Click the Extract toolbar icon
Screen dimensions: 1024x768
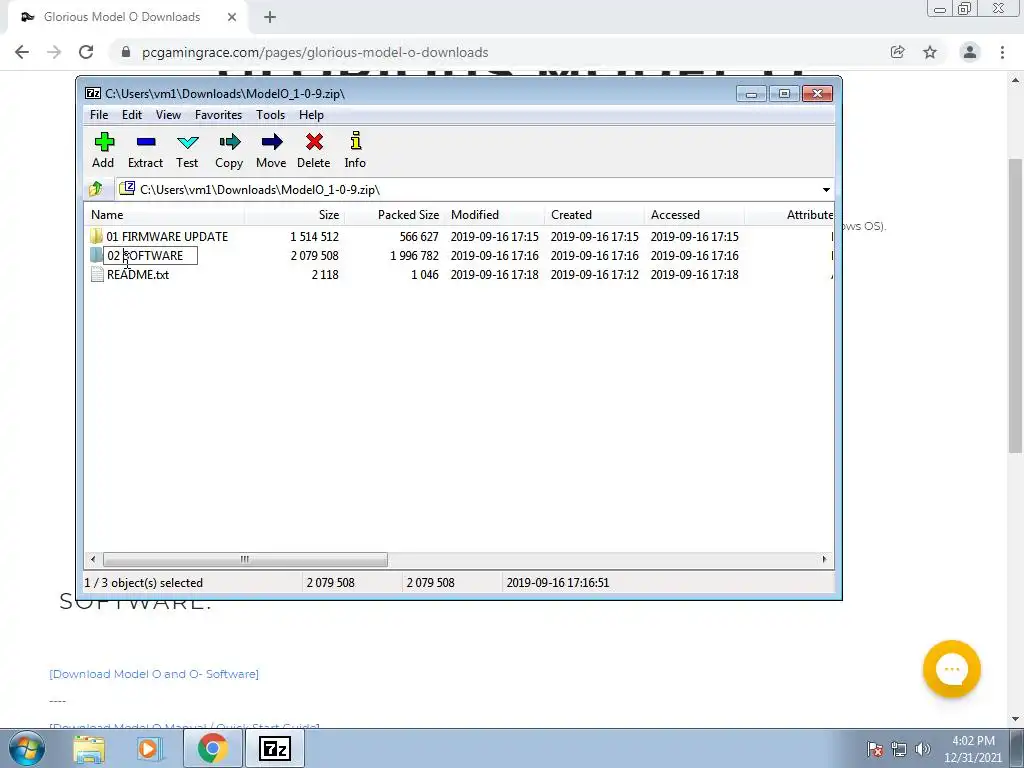[x=145, y=150]
